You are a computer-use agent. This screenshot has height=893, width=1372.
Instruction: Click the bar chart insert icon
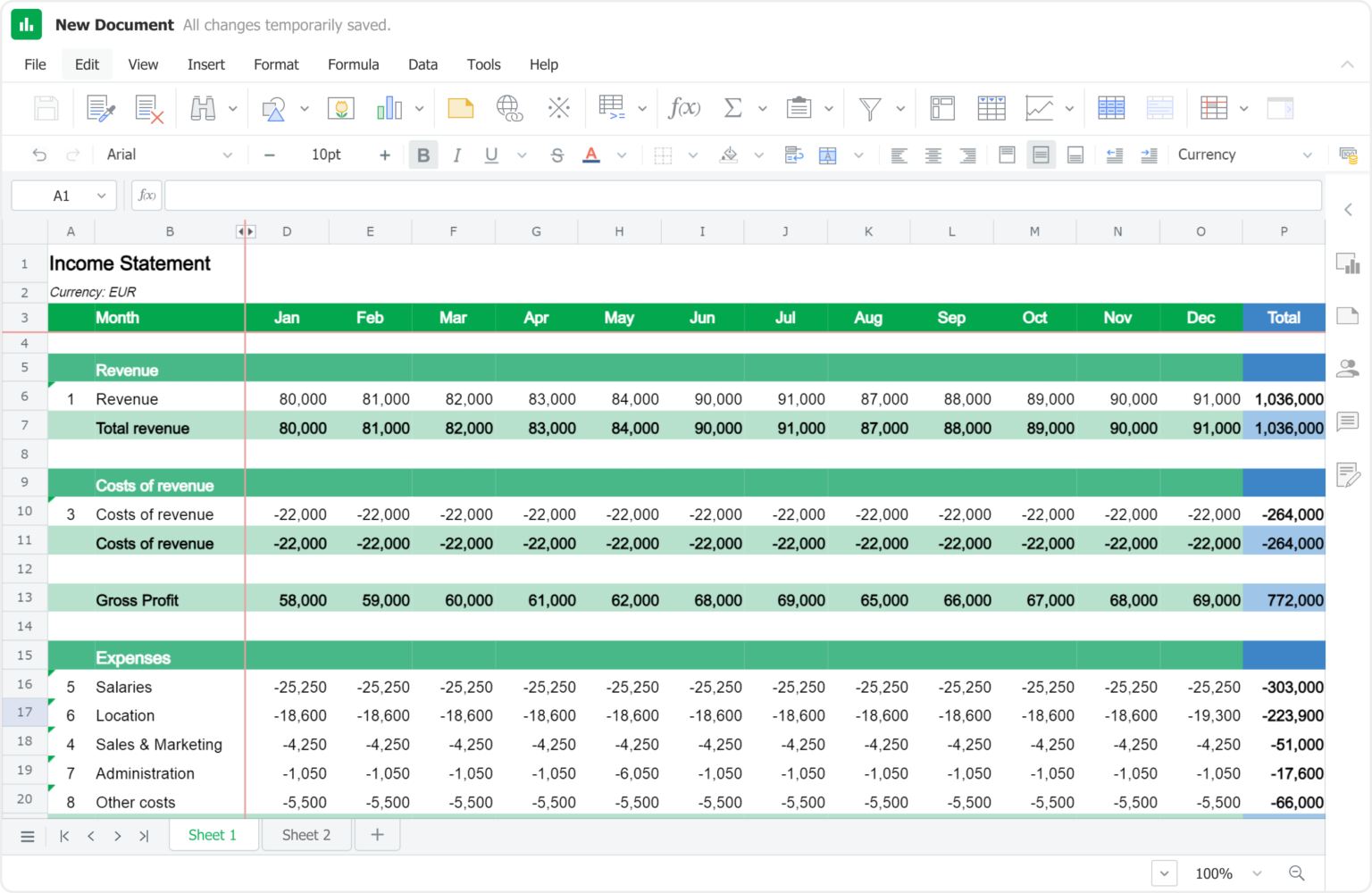tap(389, 108)
